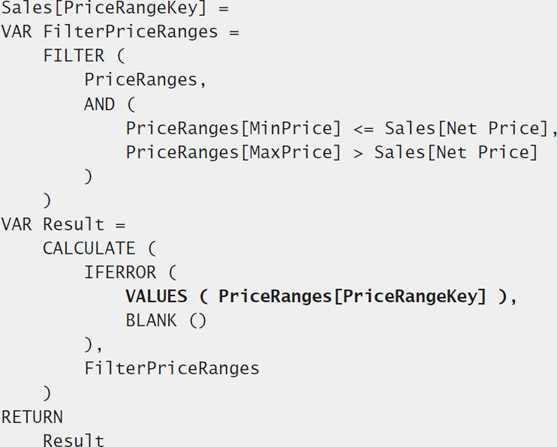
Task: Click the BLANK () function call
Action: 166,321
